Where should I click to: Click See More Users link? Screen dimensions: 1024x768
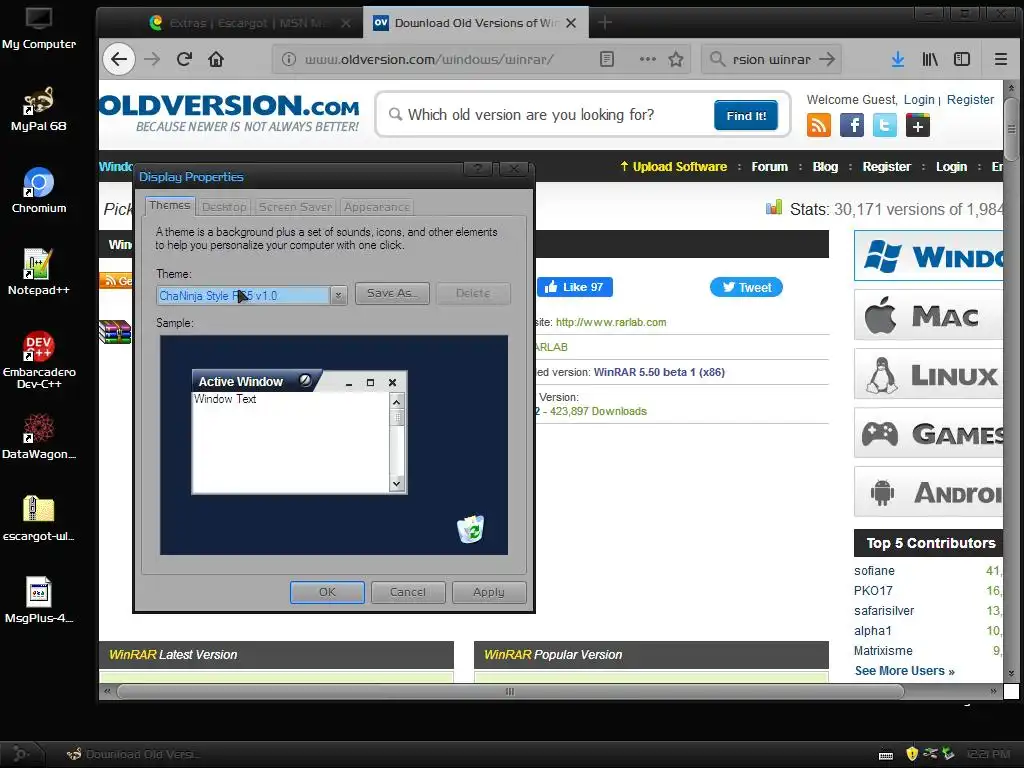tap(904, 671)
